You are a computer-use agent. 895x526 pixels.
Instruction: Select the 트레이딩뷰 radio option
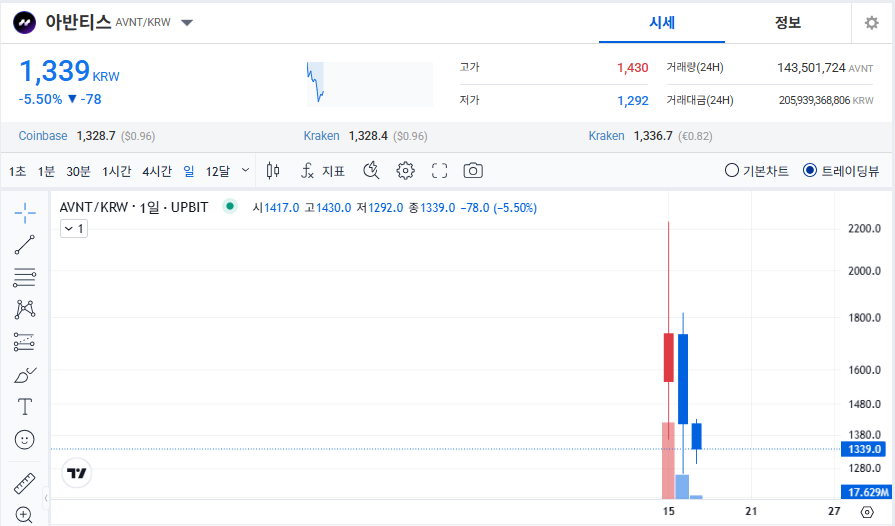840,171
